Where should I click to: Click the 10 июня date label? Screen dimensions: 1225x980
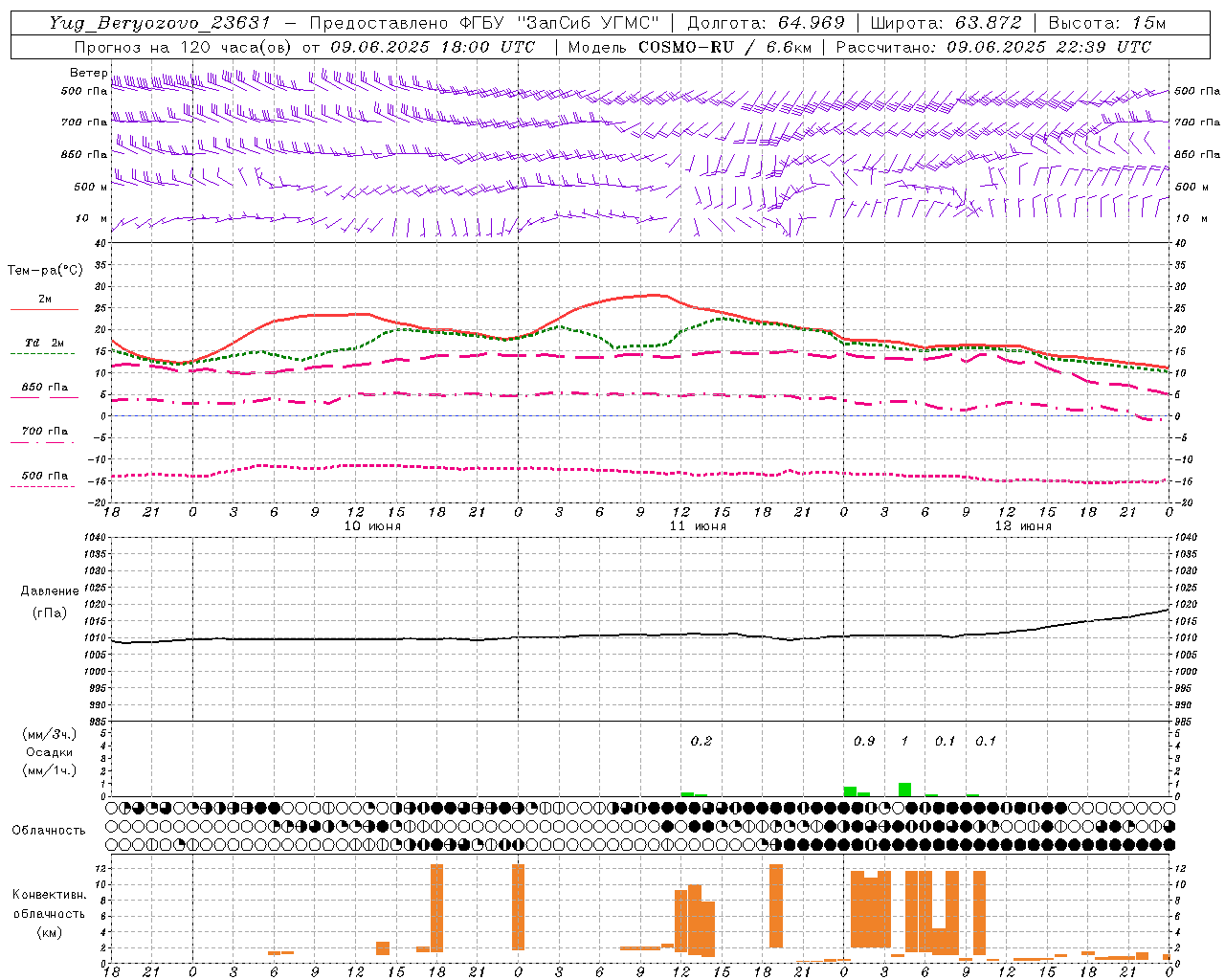372,526
